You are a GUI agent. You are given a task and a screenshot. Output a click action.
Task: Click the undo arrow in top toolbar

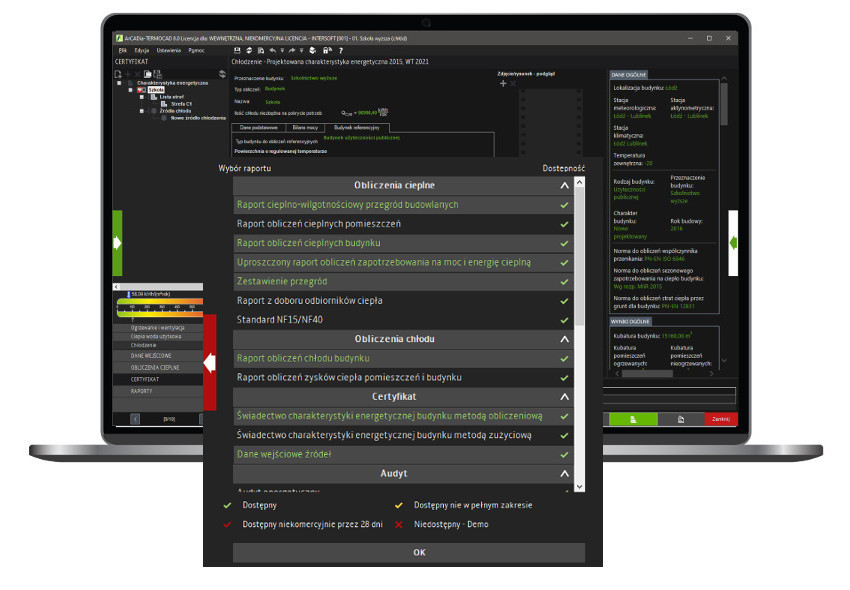273,50
